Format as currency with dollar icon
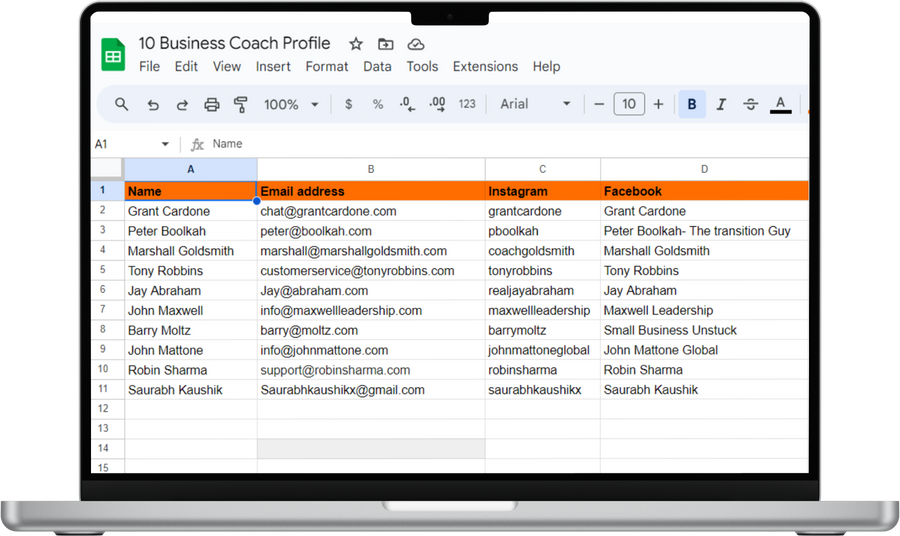 pyautogui.click(x=348, y=104)
